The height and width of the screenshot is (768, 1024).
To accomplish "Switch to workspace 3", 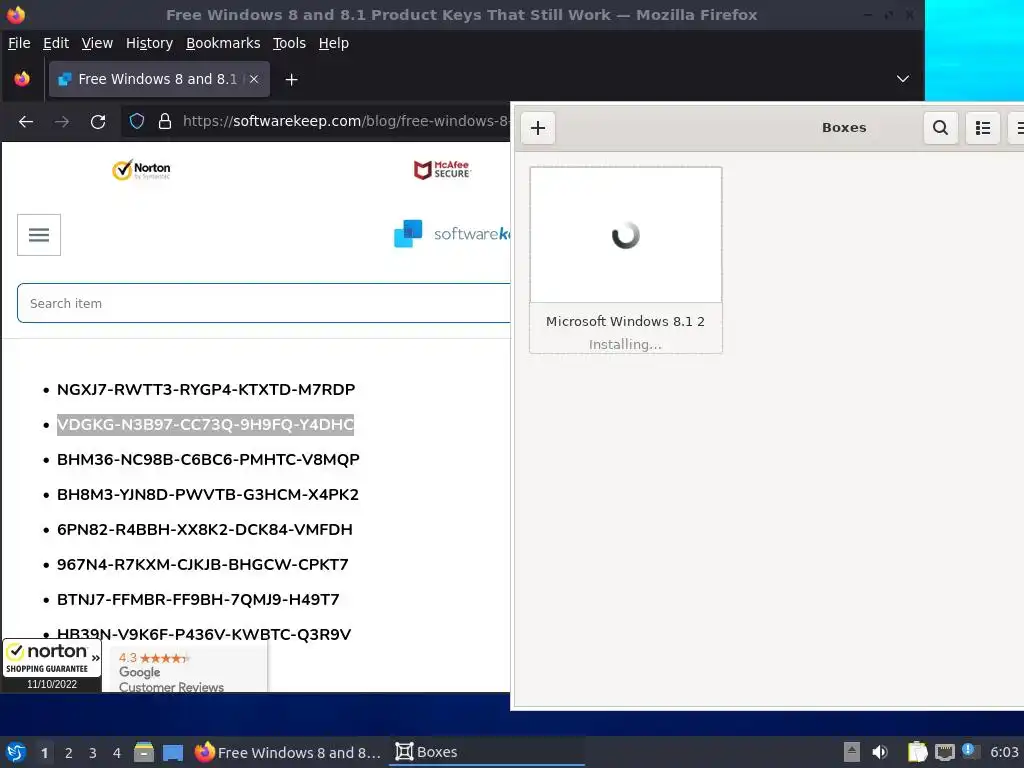I will tap(93, 753).
